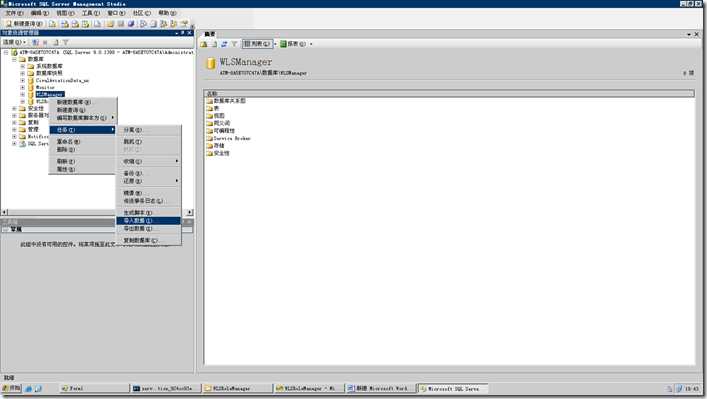Open the 文件(F) File menu
This screenshot has width=707, height=399.
click(x=14, y=13)
